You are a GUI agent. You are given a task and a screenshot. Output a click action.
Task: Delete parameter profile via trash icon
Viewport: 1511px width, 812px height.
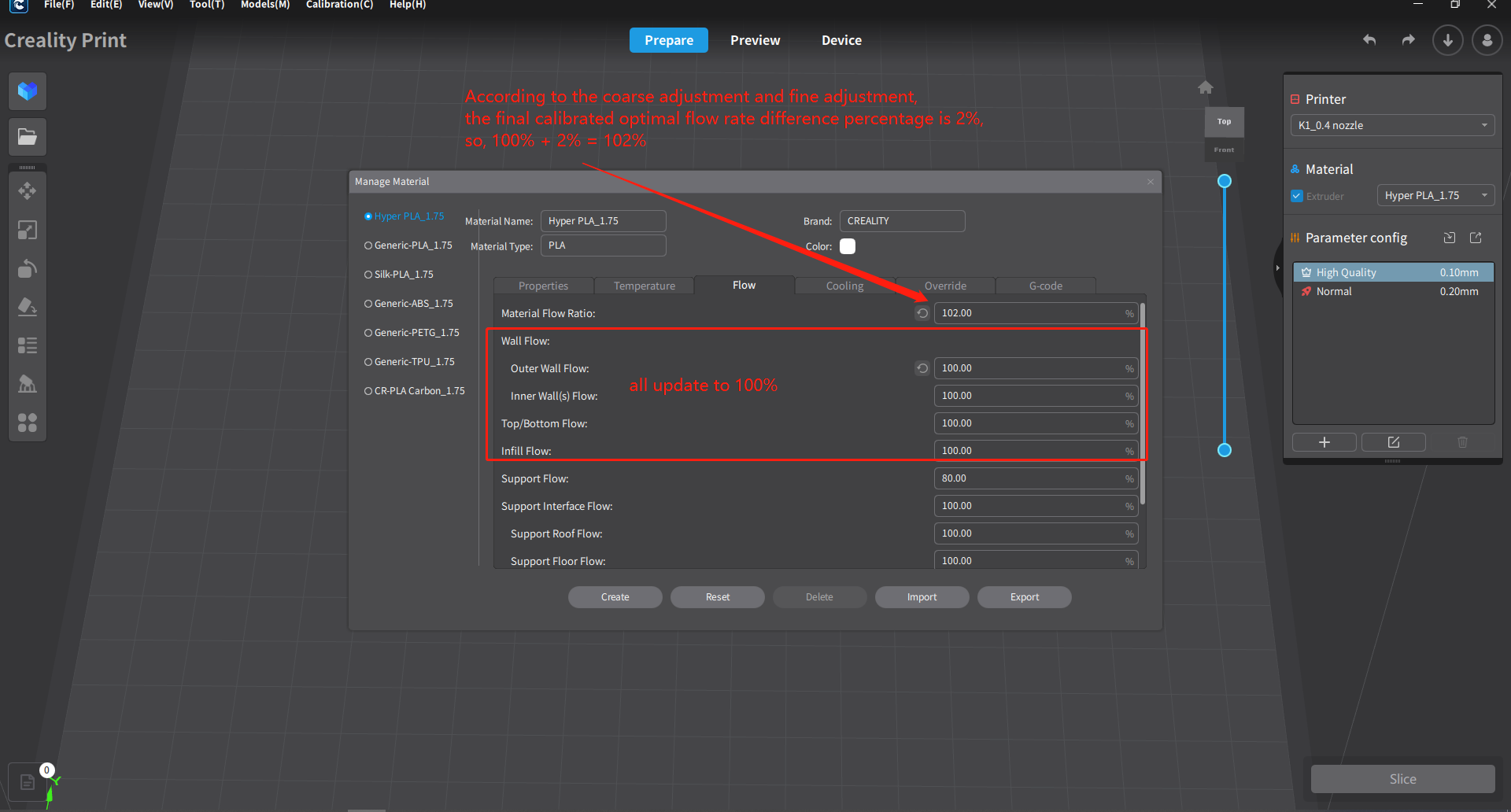pos(1462,442)
